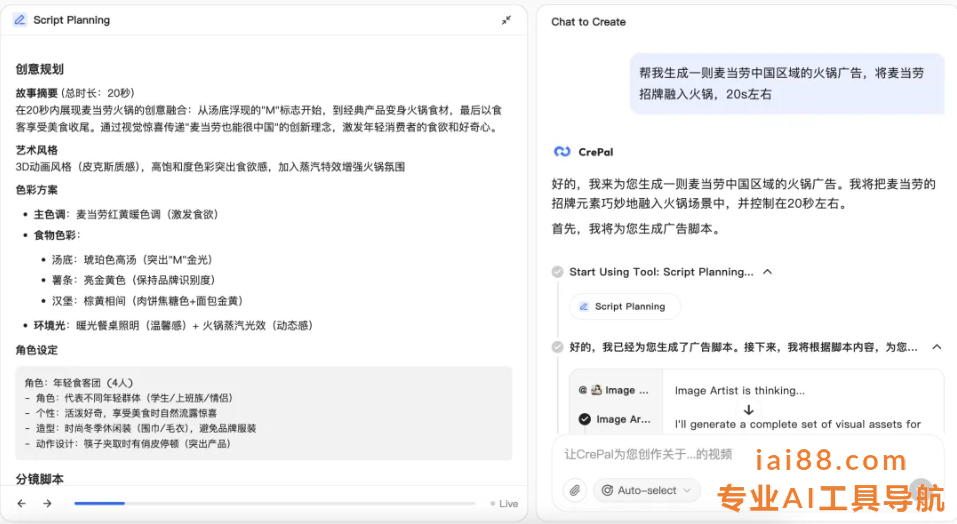
Task: Collapse the generated ad script step
Action: 937,346
